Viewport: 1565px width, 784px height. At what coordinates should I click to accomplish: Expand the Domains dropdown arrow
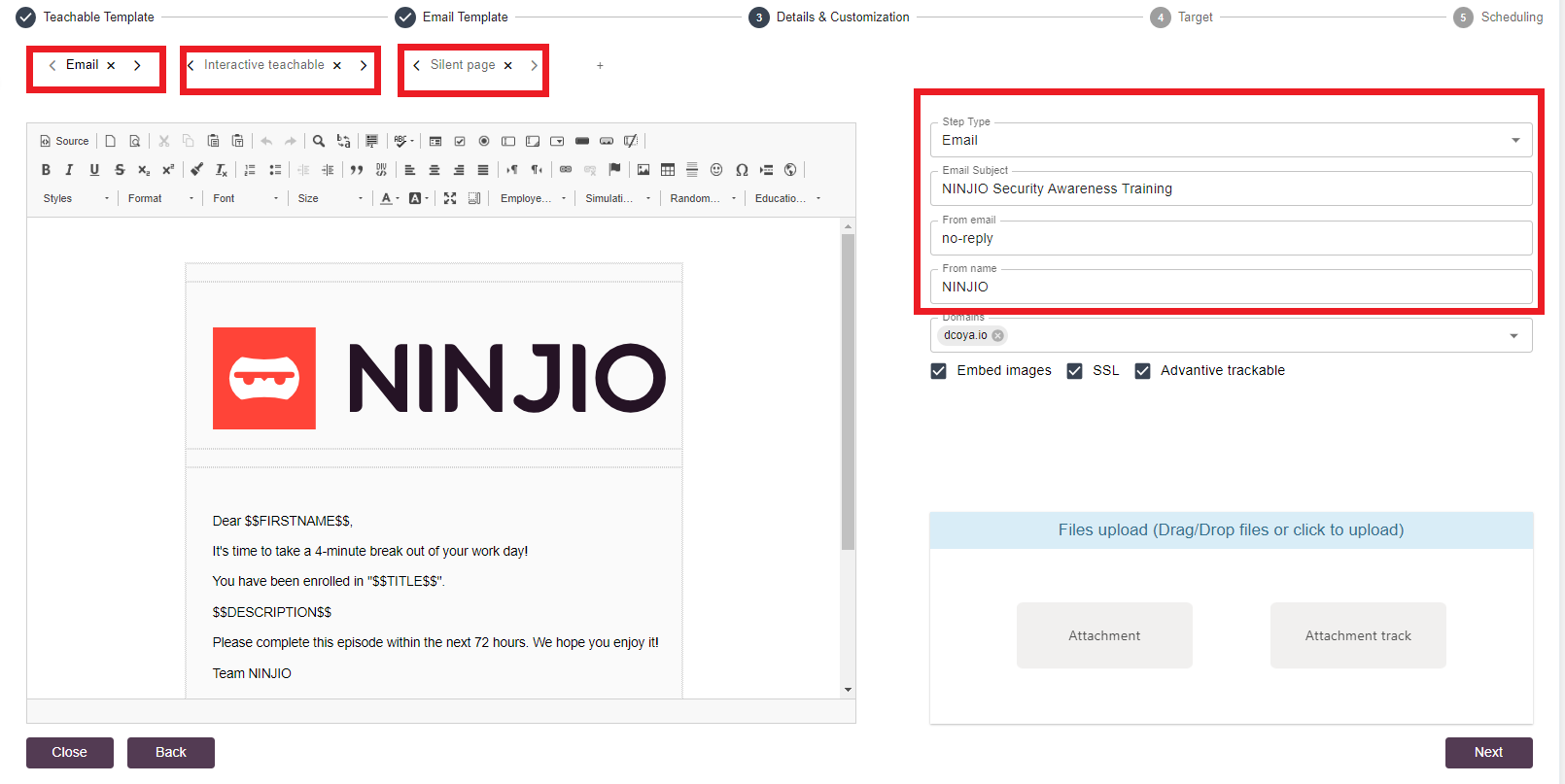(x=1513, y=336)
